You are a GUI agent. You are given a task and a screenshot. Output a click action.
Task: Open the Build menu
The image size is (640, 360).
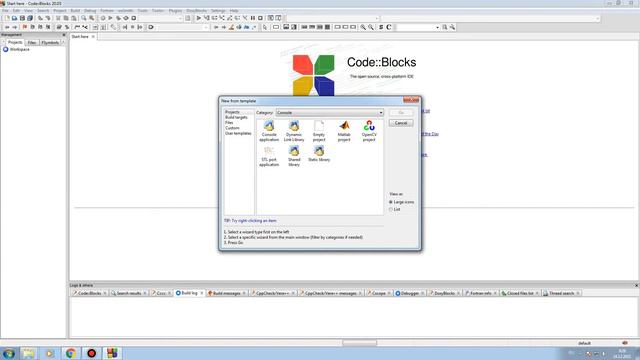point(76,11)
